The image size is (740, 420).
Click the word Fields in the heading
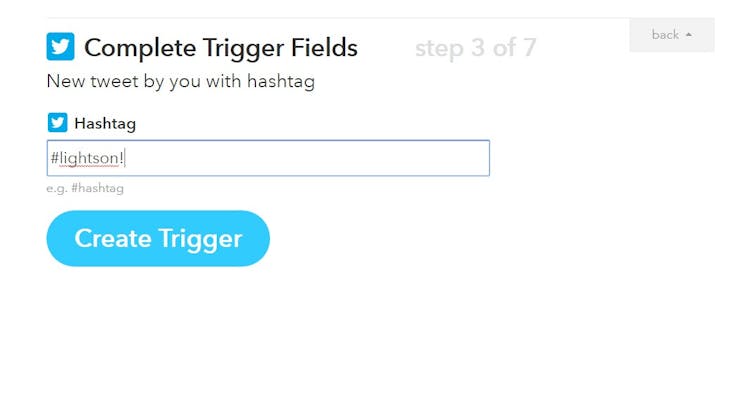(x=322, y=47)
